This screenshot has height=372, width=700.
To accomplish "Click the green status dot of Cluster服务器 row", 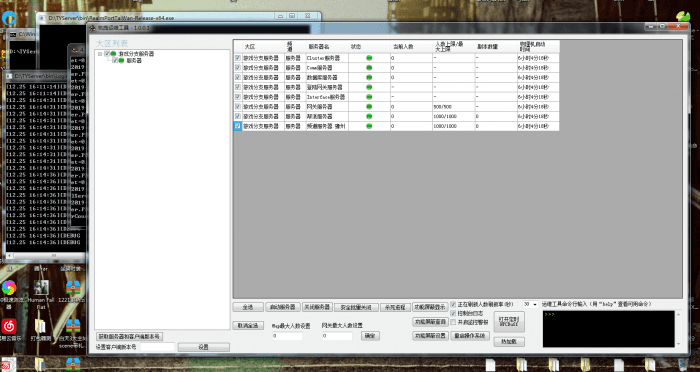I will click(369, 58).
